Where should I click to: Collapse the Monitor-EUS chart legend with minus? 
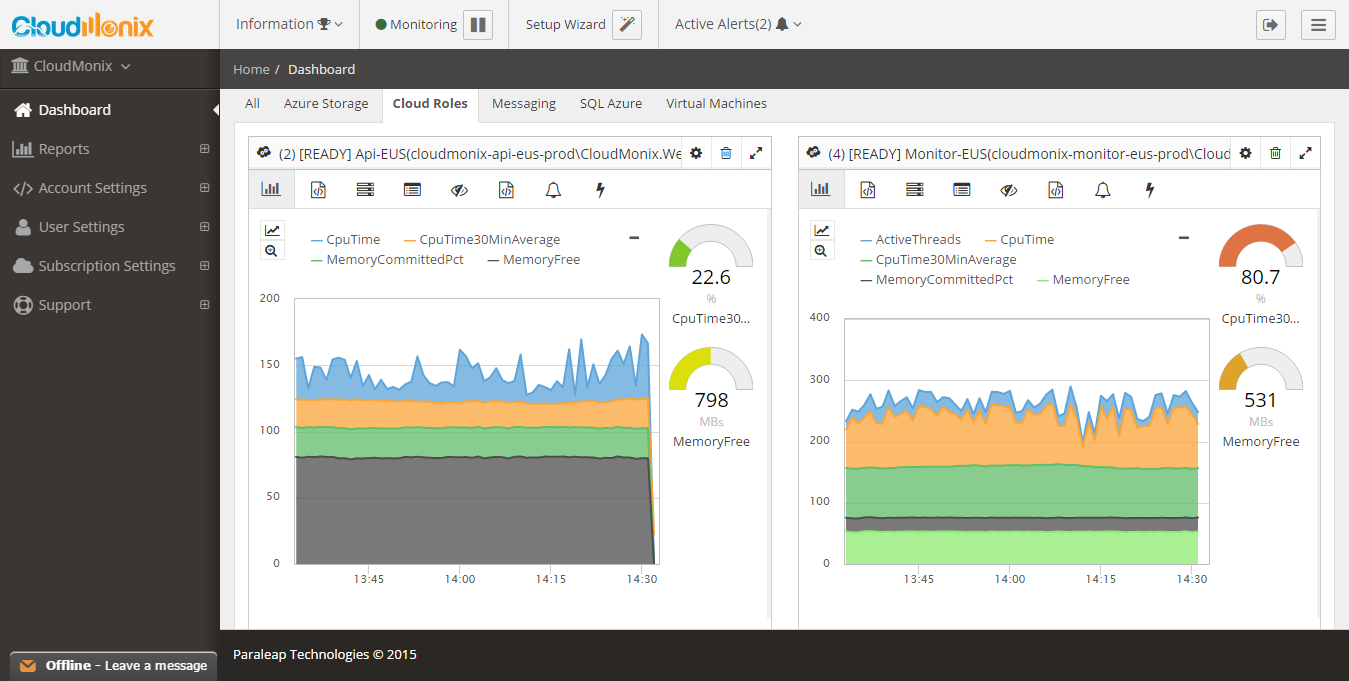[1184, 238]
